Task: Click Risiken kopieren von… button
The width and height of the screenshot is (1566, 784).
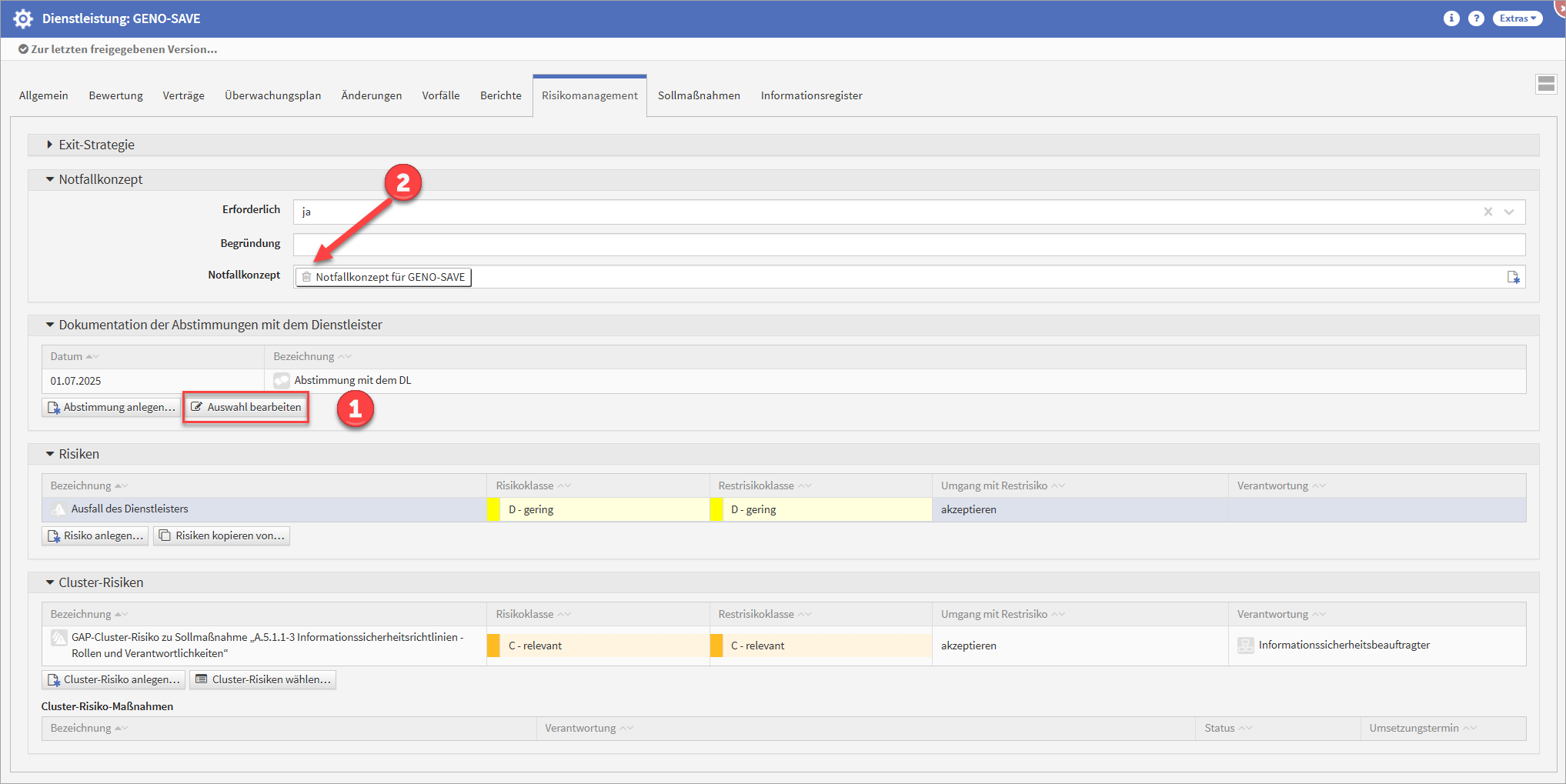Action: pos(222,535)
